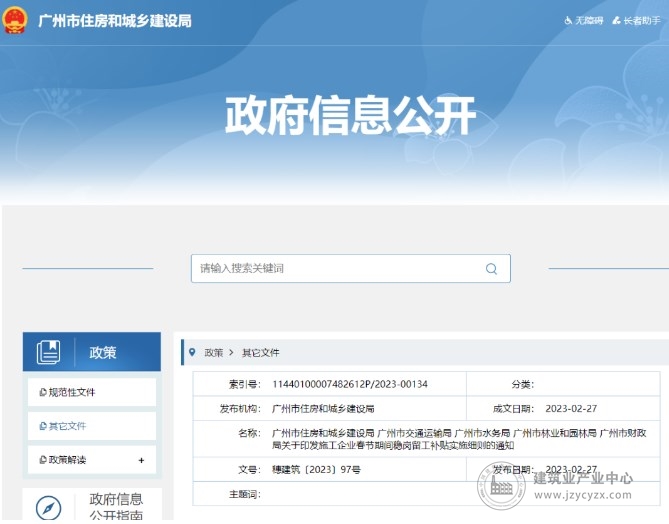Image resolution: width=669 pixels, height=524 pixels.
Task: Click the 政策 sidebar book icon
Action: 48,352
